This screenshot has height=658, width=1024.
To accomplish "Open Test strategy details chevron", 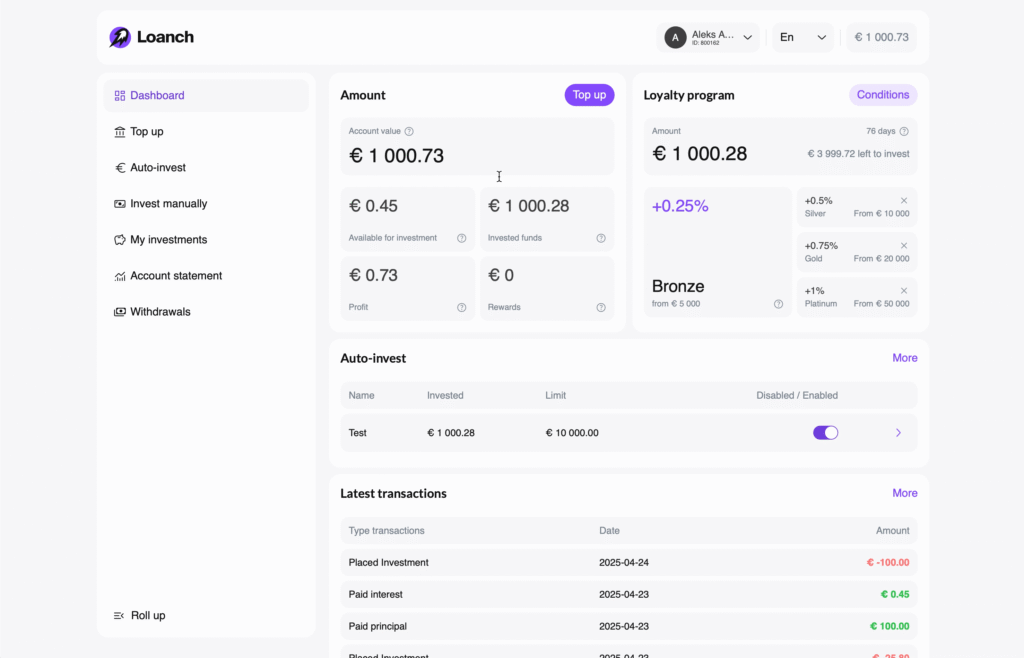I will (x=898, y=433).
